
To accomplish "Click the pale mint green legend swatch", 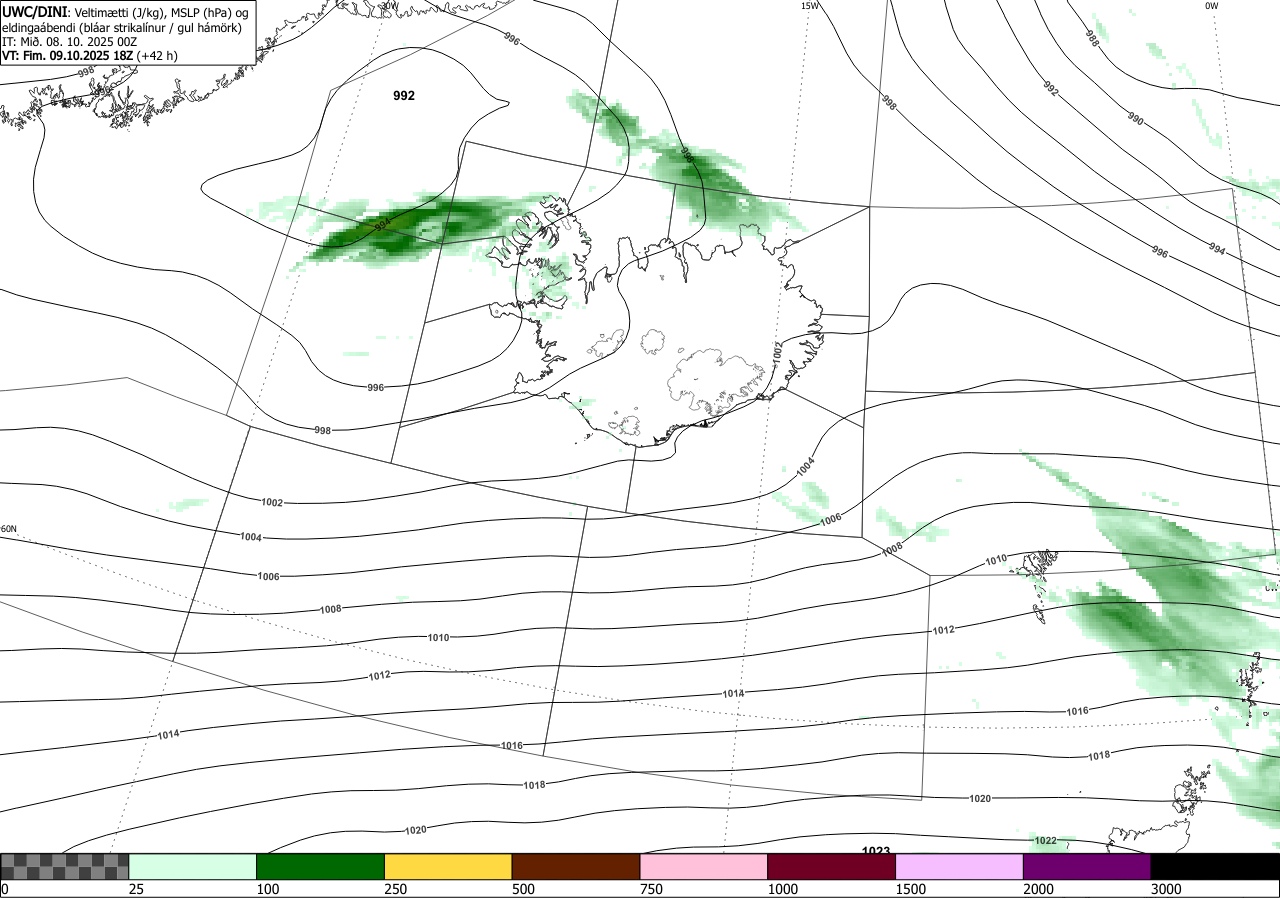I will [x=193, y=866].
